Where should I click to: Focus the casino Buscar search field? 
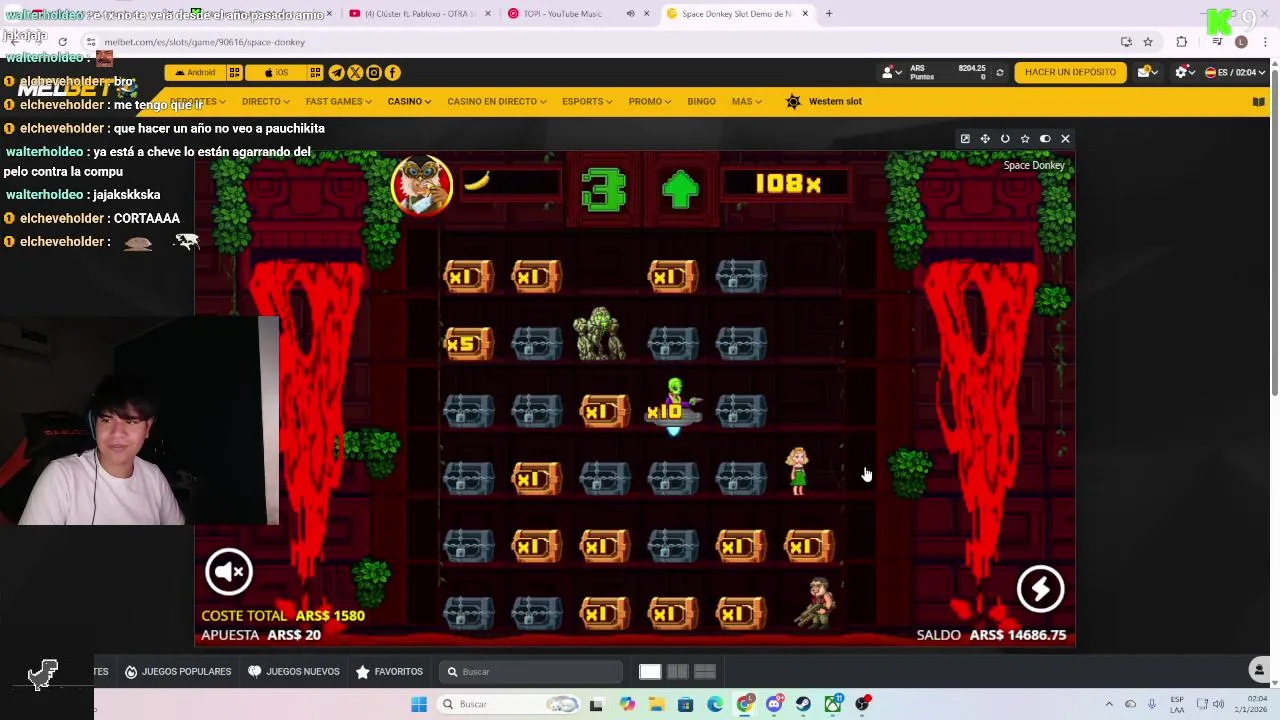[530, 672]
